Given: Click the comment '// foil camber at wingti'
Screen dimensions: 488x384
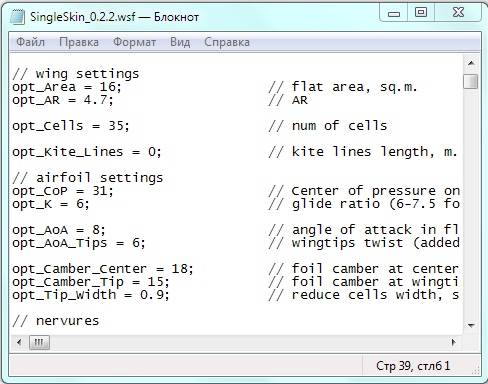Looking at the screenshot, I should click(364, 282).
